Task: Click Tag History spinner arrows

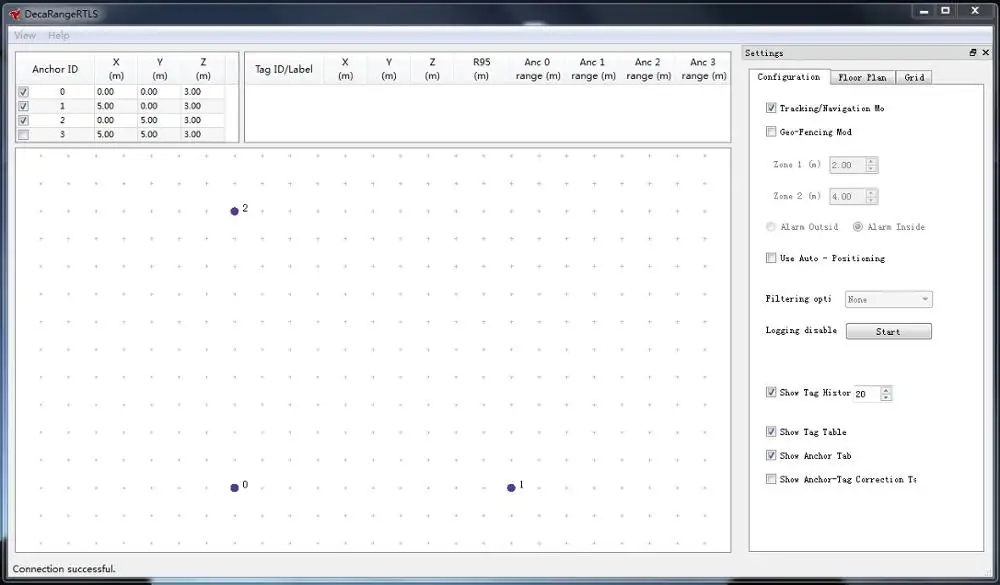Action: pyautogui.click(x=886, y=394)
